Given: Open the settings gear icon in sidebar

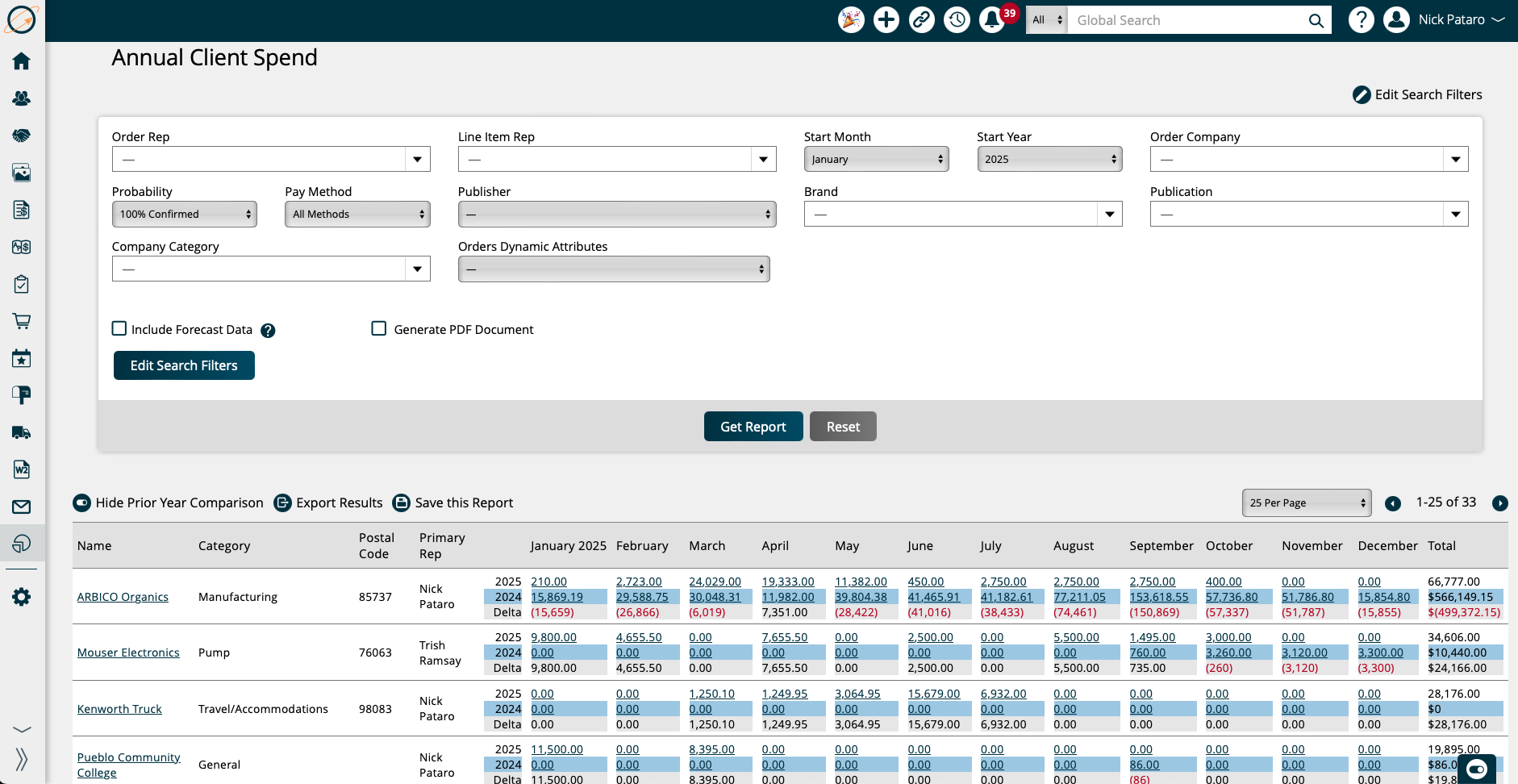Looking at the screenshot, I should [22, 597].
